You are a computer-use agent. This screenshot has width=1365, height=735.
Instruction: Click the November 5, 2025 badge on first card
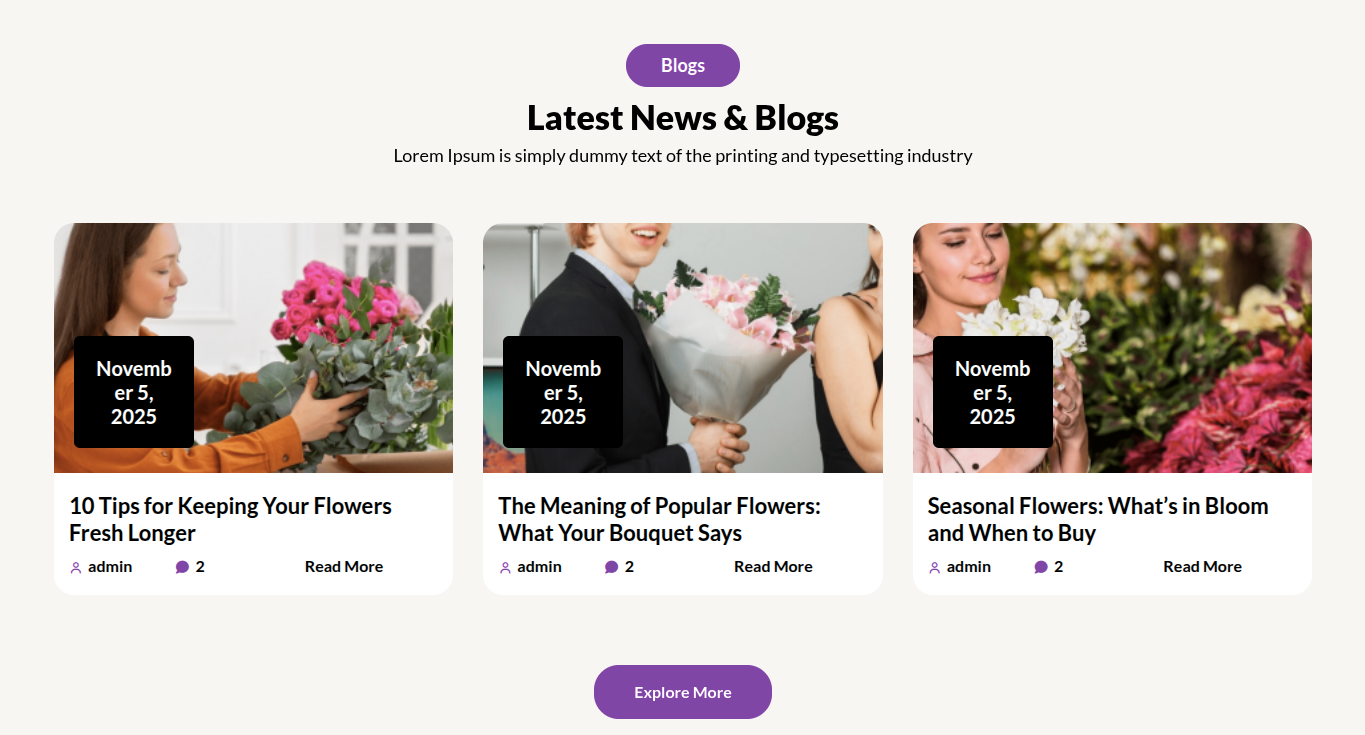point(134,392)
